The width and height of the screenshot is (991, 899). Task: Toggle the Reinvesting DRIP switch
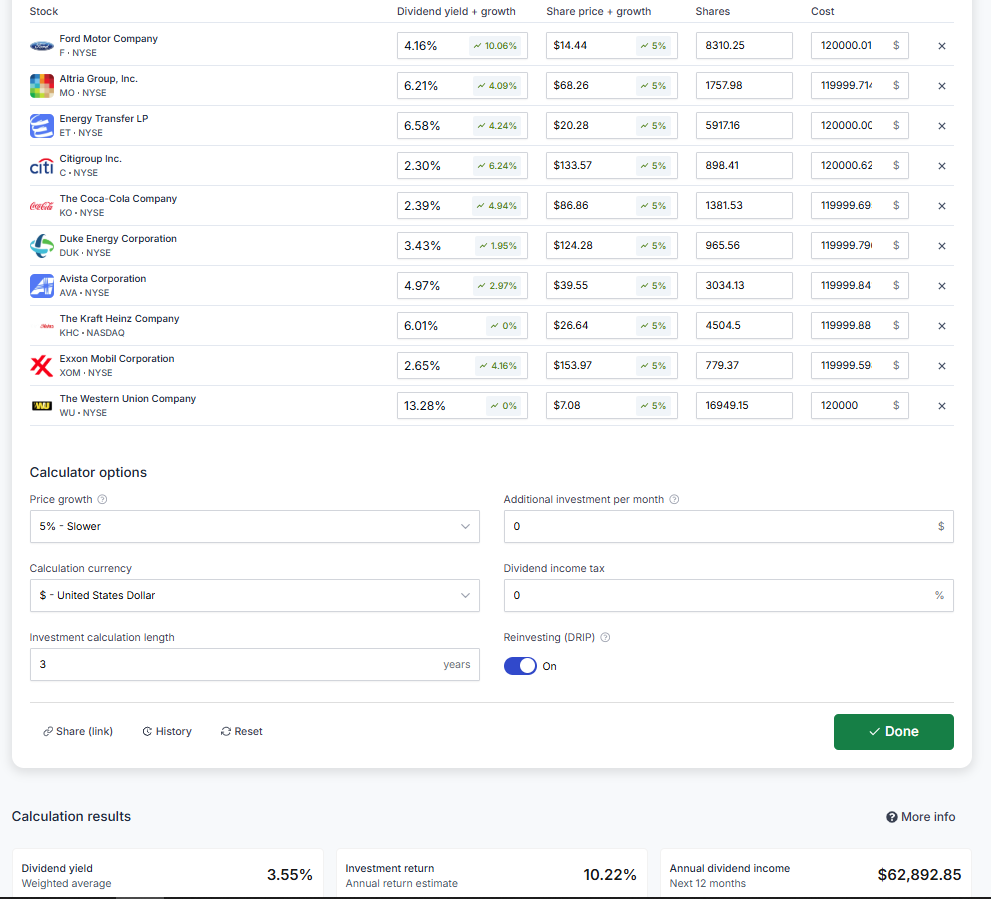pyautogui.click(x=520, y=666)
